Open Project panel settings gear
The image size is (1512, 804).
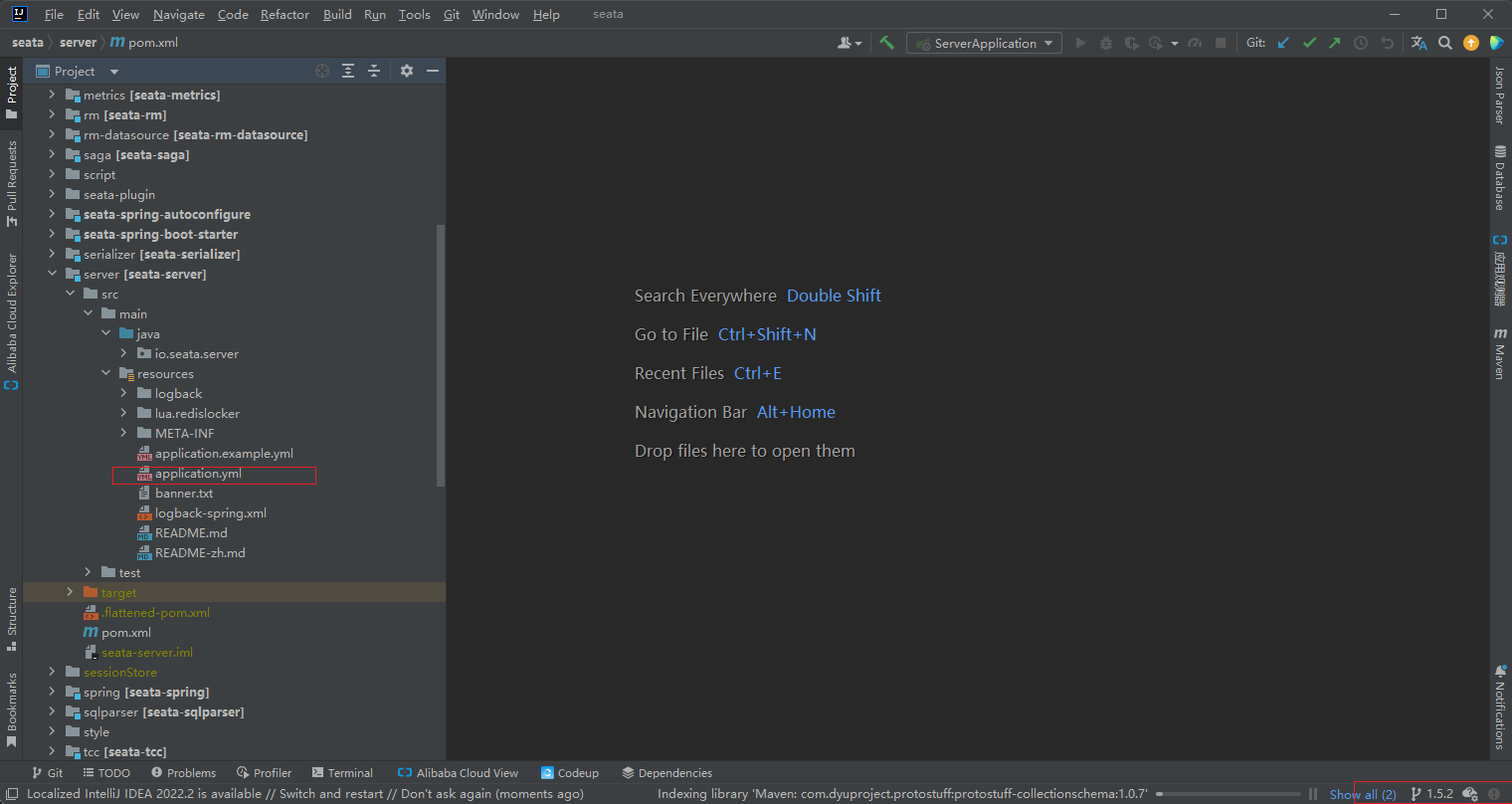pyautogui.click(x=407, y=71)
